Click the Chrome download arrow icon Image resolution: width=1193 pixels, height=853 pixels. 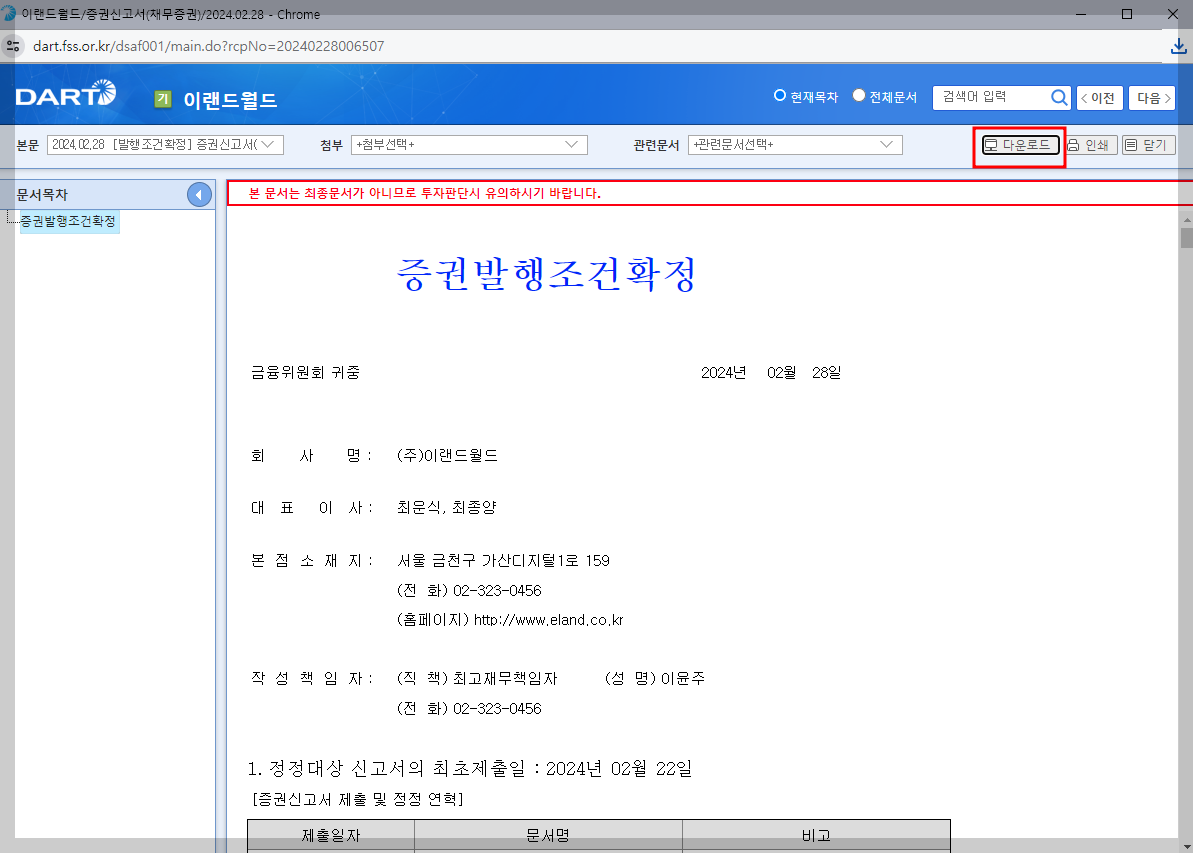(x=1178, y=46)
